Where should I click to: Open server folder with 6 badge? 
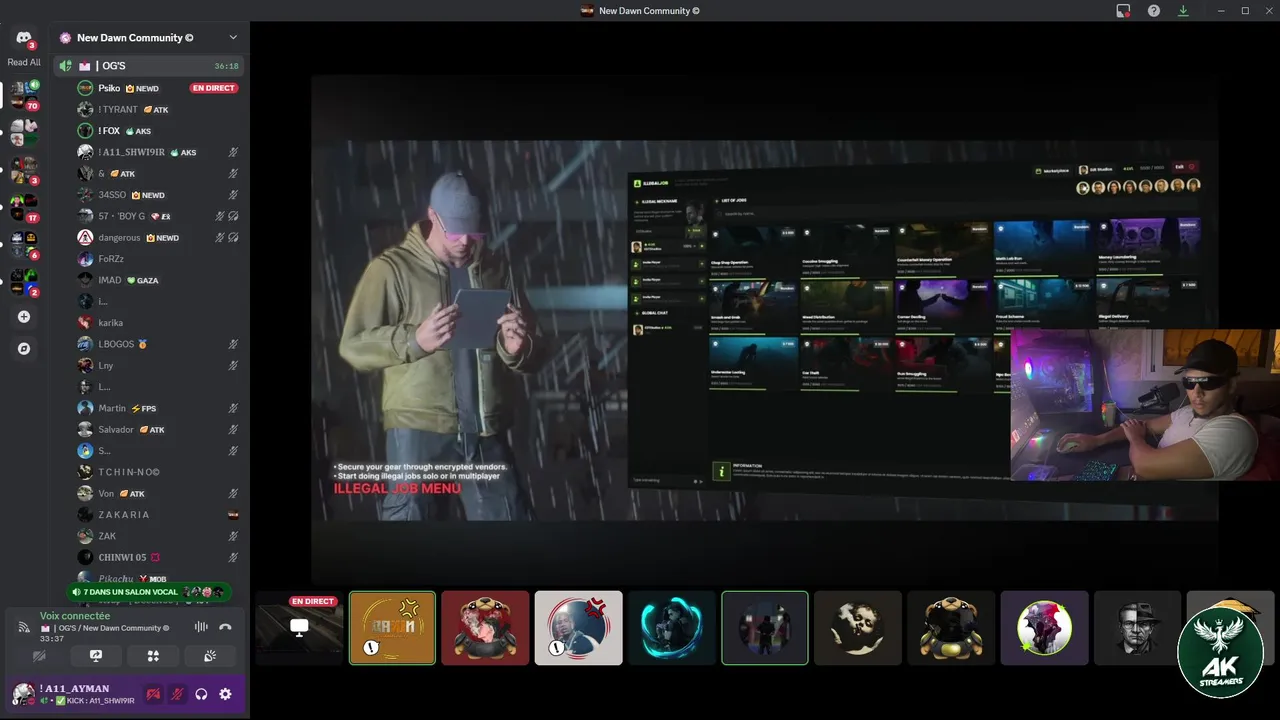tap(24, 245)
